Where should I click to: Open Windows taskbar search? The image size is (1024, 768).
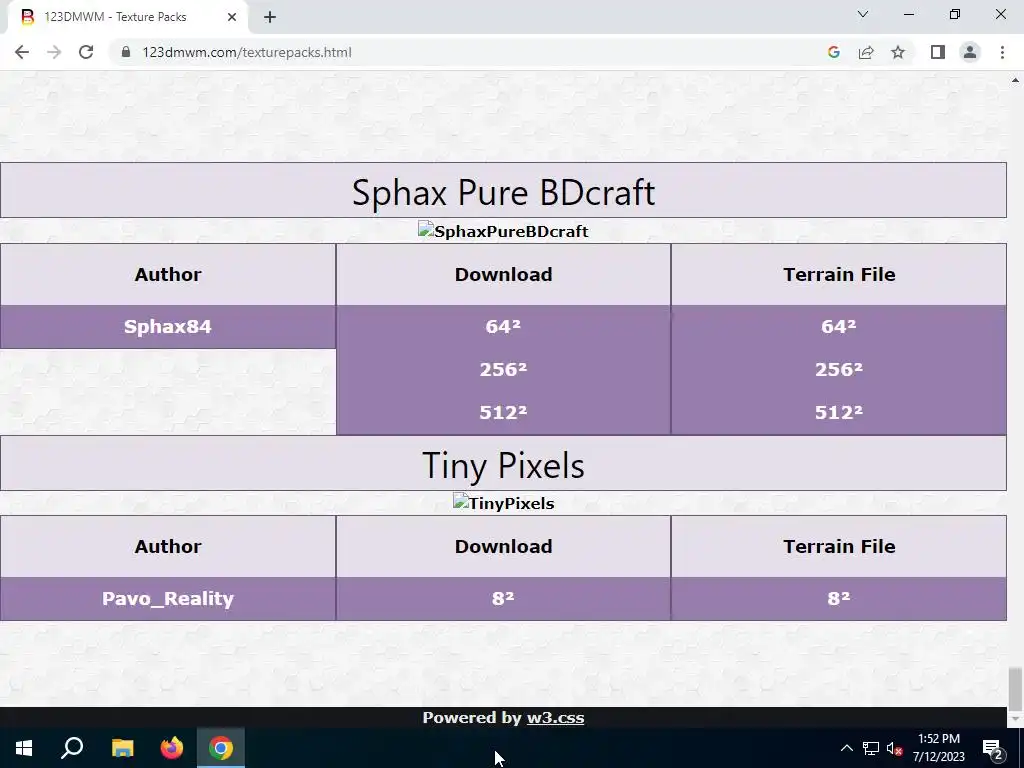pos(72,748)
